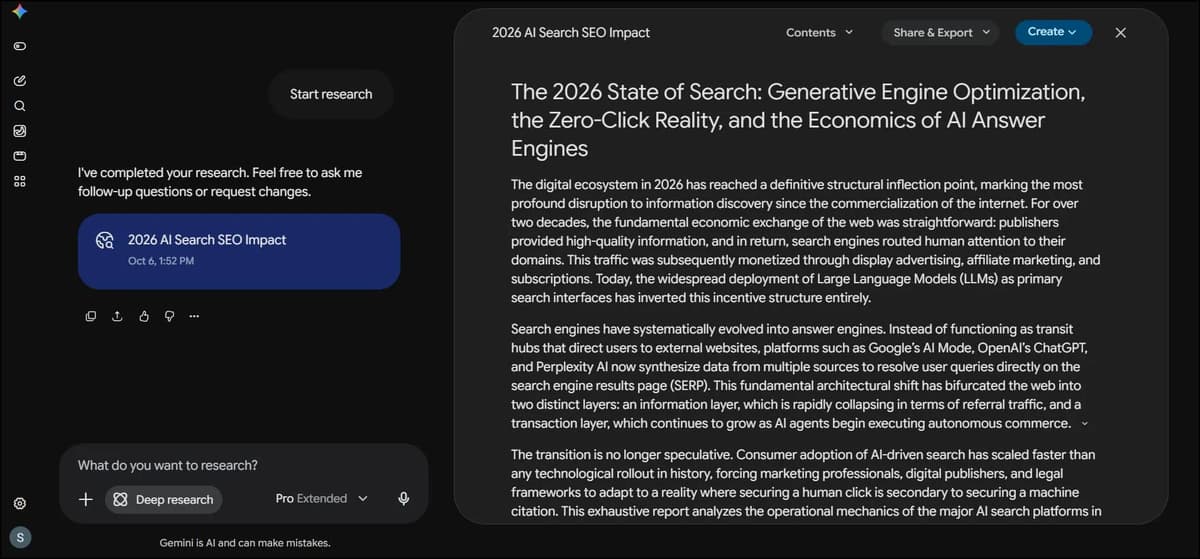1200x559 pixels.
Task: Copy the response with copy icon
Action: (x=91, y=316)
